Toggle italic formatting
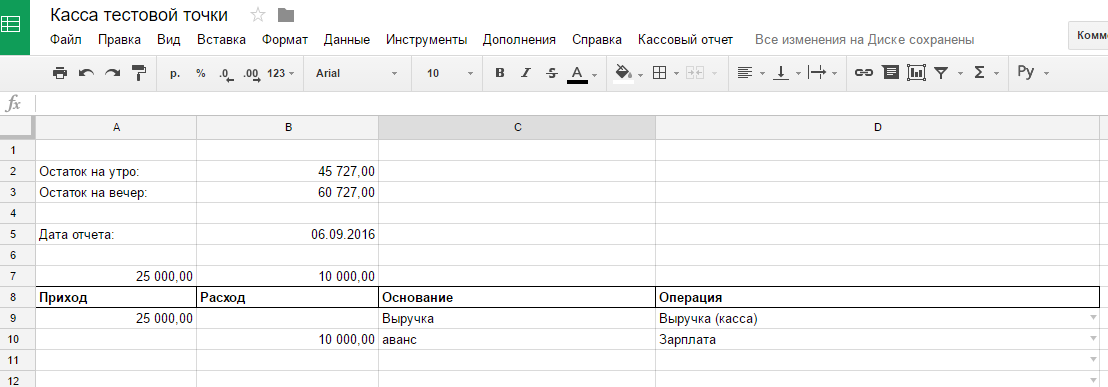The image size is (1108, 387). (525, 73)
